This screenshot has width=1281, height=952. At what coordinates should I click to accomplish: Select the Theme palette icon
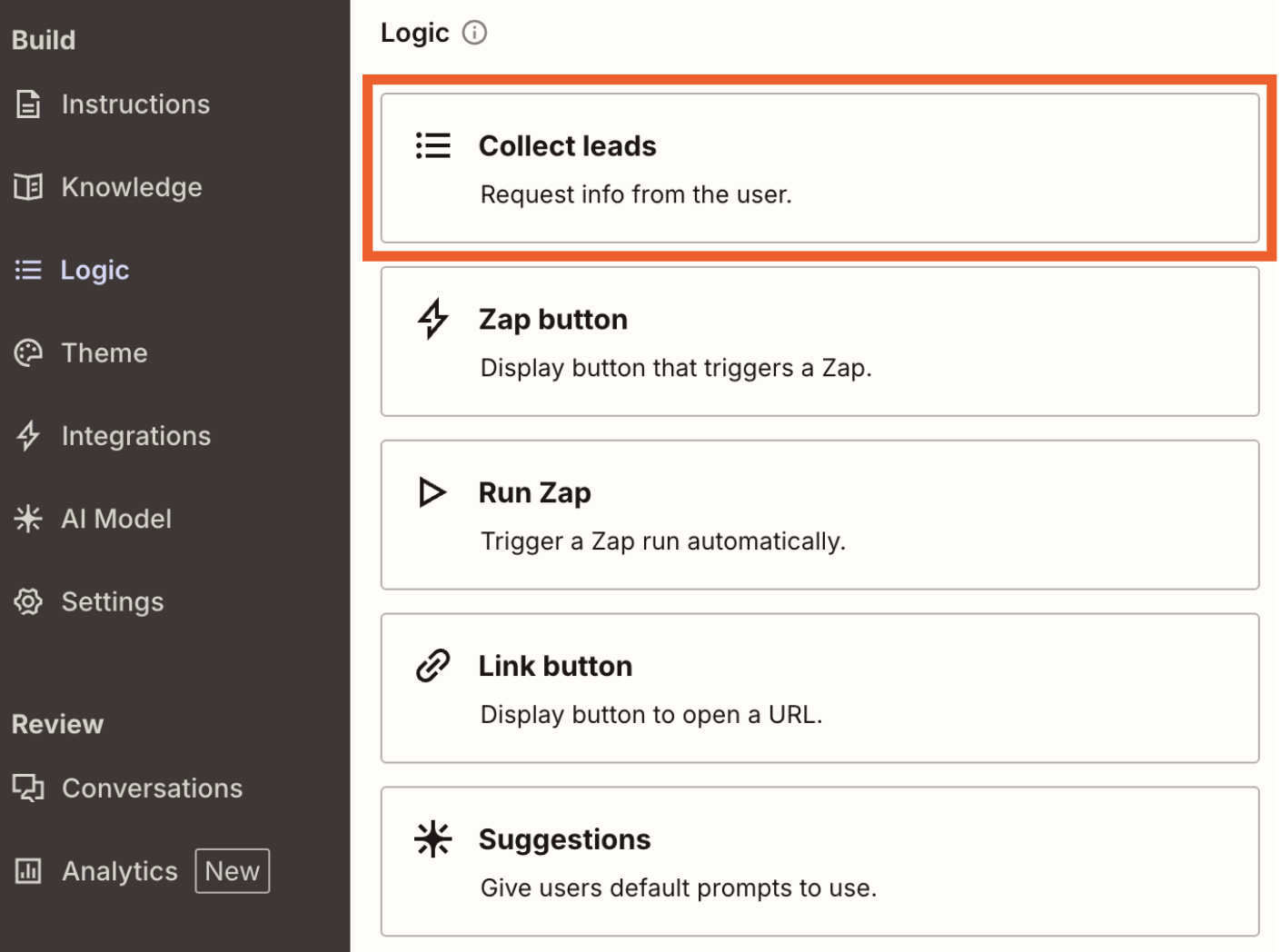[28, 352]
